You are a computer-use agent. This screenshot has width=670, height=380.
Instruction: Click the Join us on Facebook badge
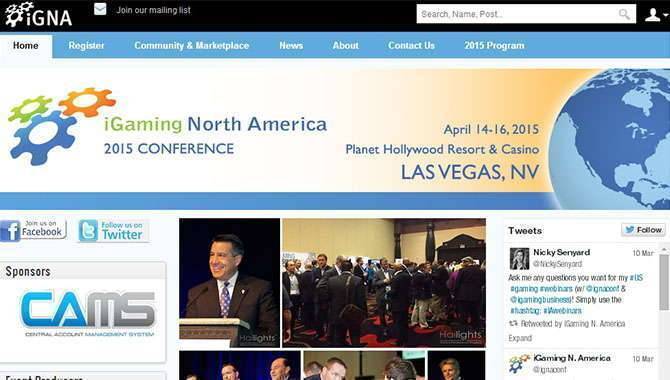pyautogui.click(x=33, y=230)
